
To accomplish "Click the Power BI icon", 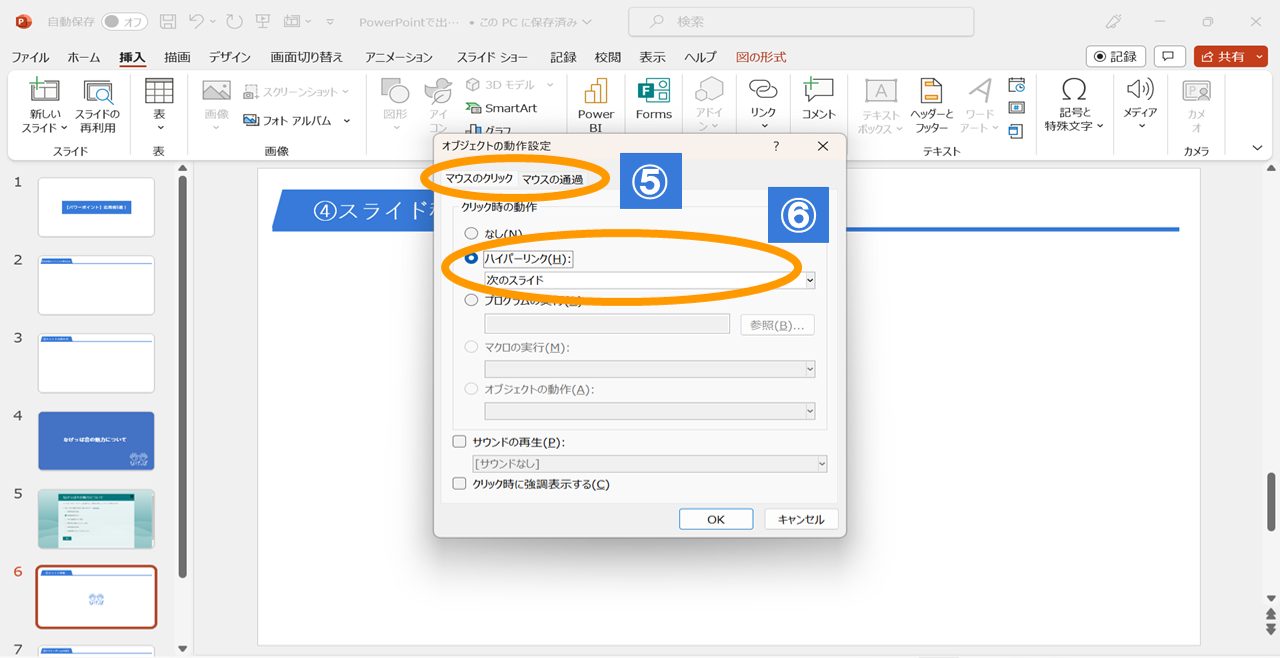I will (x=596, y=91).
